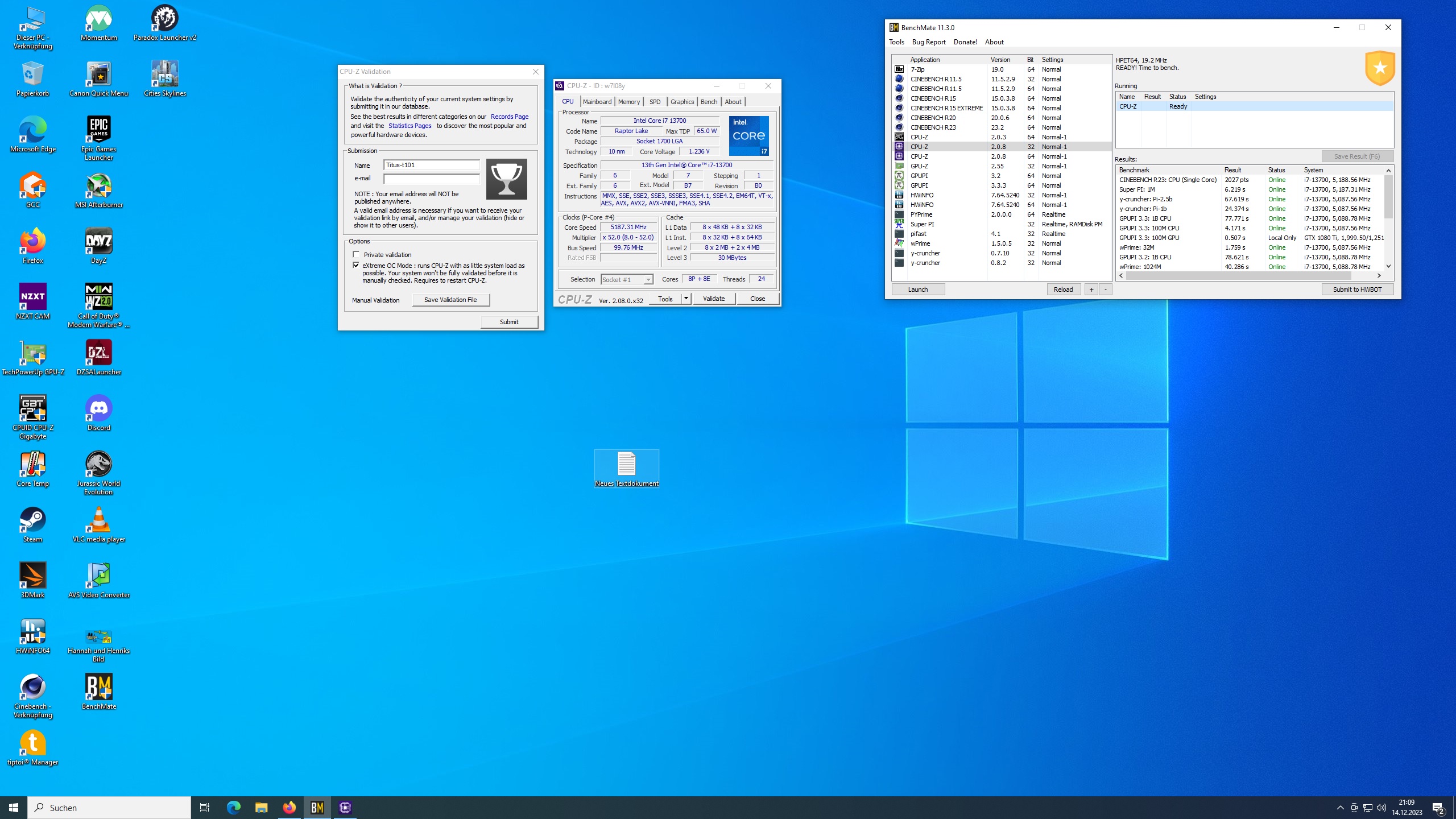Click the minus button beside Reload
The height and width of the screenshot is (819, 1456).
click(x=1105, y=289)
